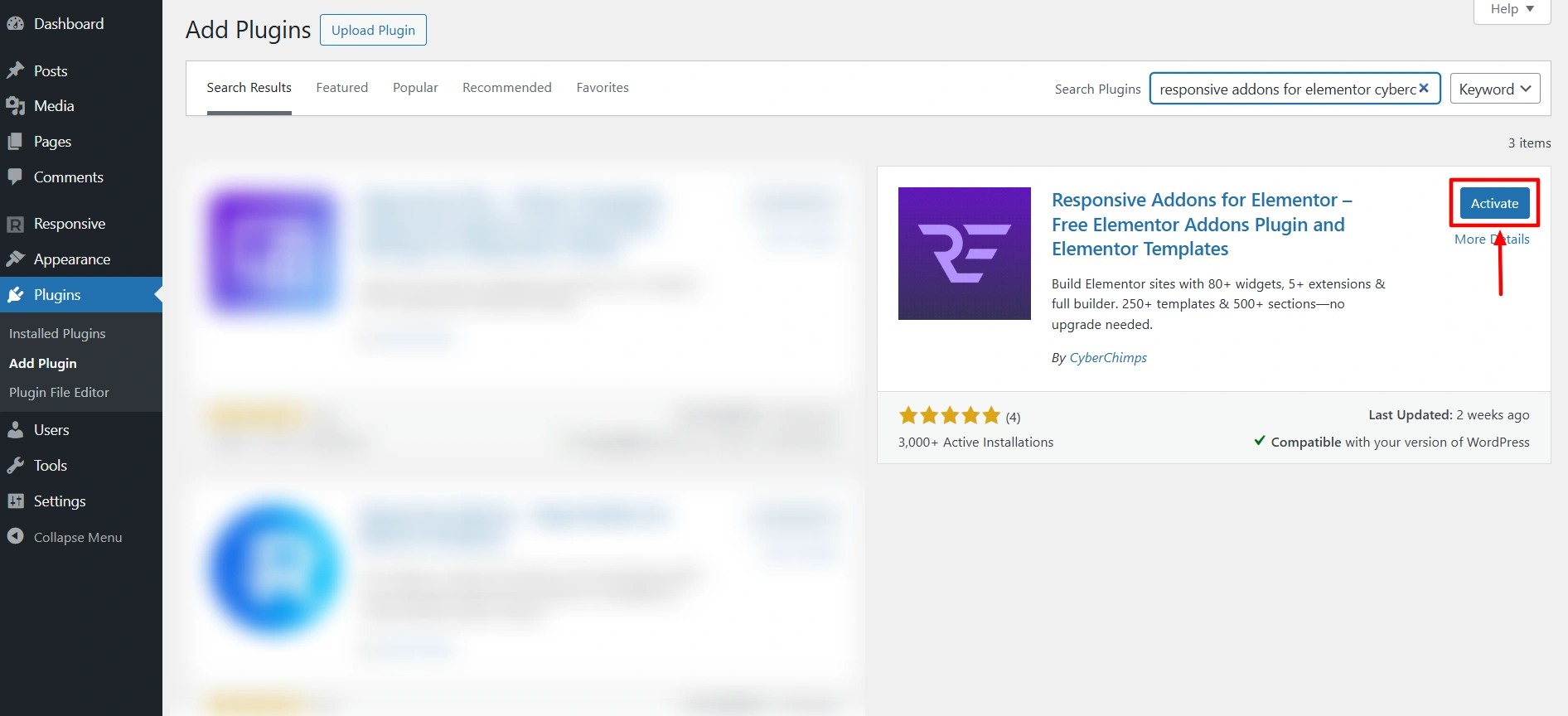The image size is (1568, 716).
Task: Click the Settings sliders icon
Action: [x=15, y=501]
